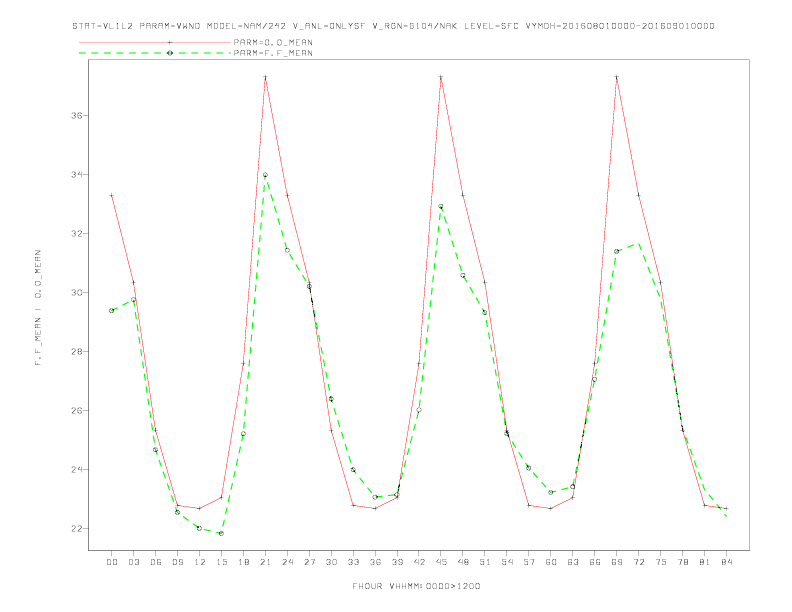792x612 pixels.
Task: Click the x-axis tick label 12
Action: coord(200,562)
